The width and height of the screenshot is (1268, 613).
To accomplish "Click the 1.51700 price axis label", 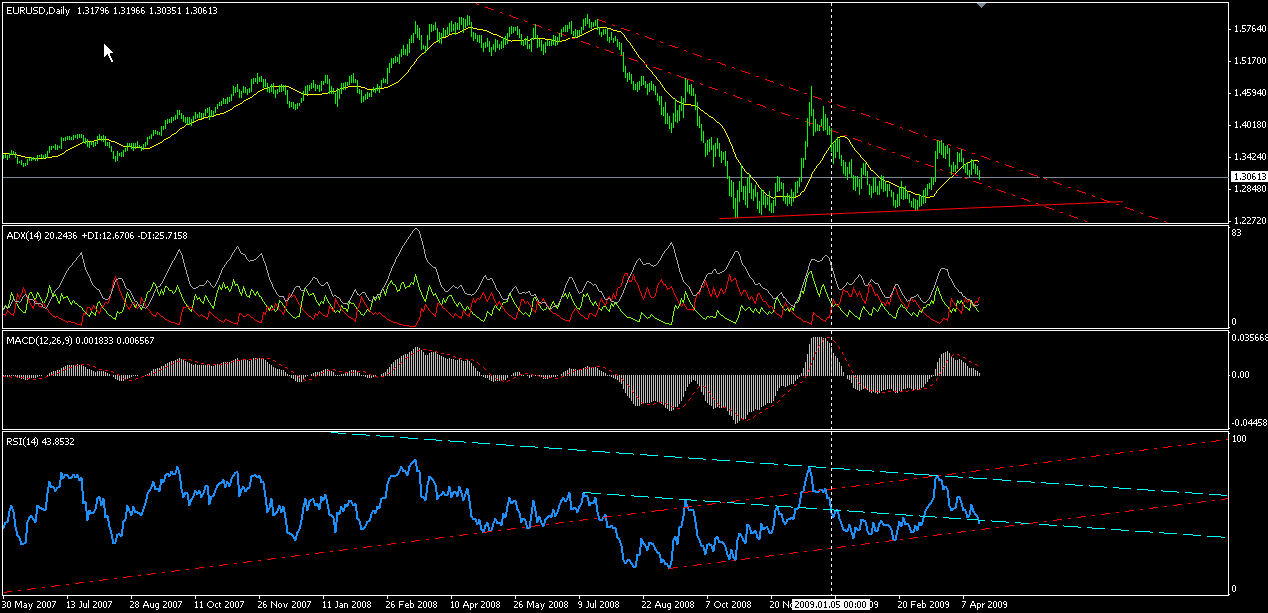I will [x=1250, y=61].
